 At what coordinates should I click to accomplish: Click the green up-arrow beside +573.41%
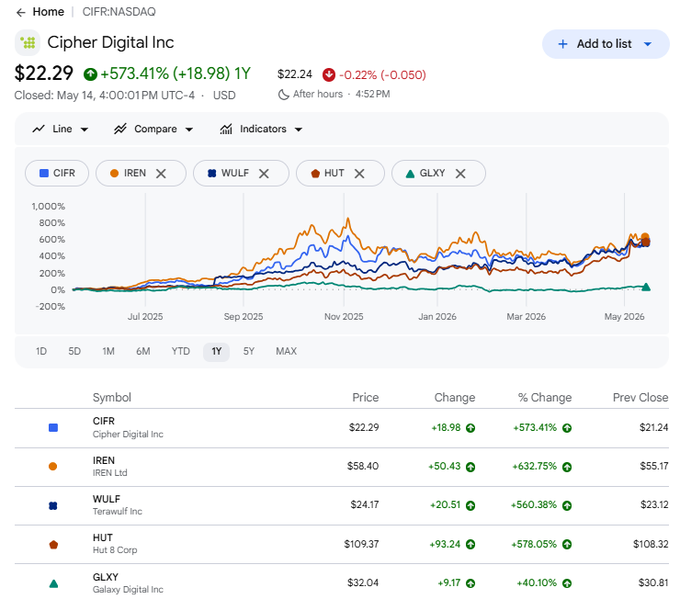(90, 74)
